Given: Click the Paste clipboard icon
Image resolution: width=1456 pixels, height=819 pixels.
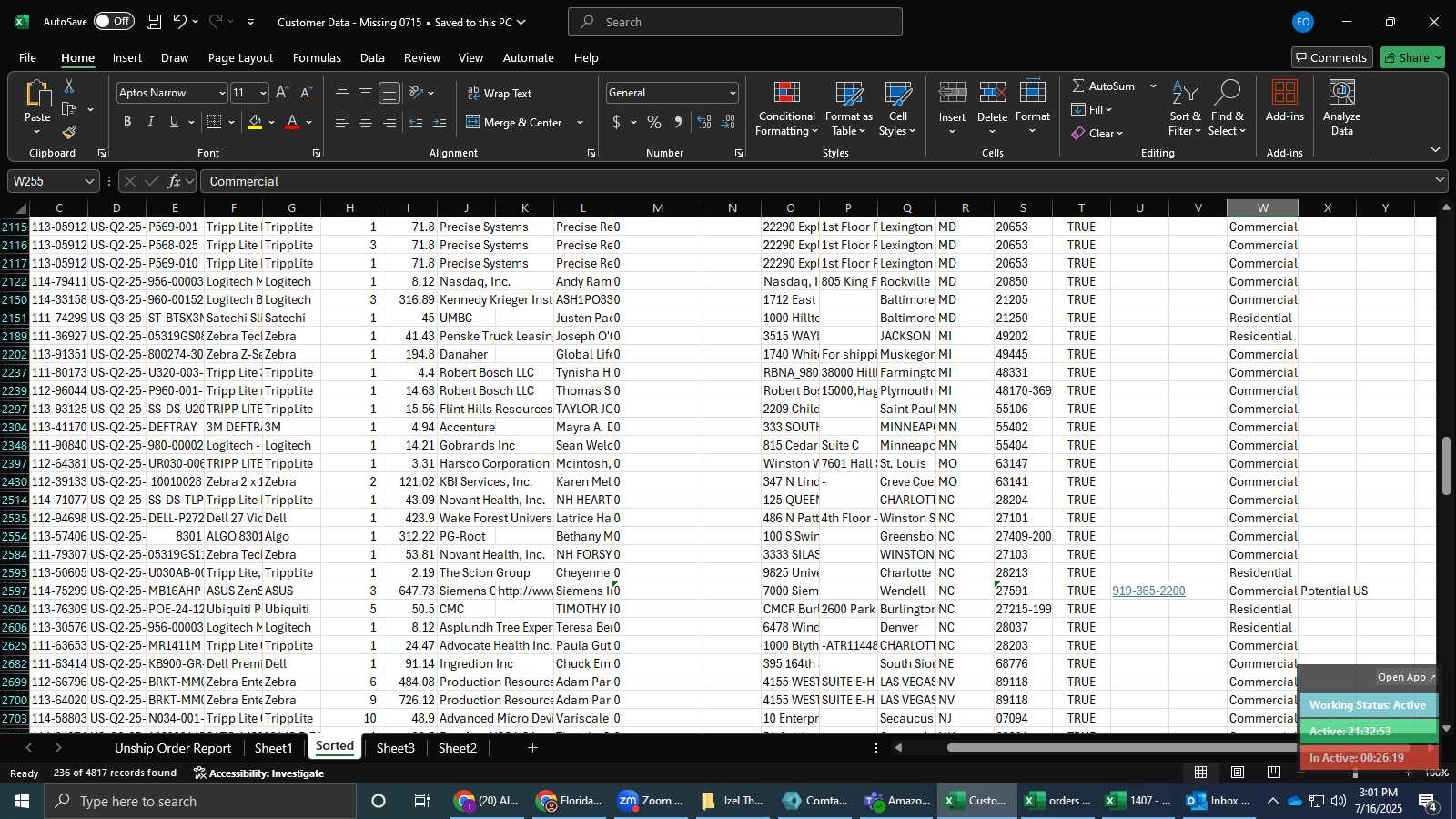Looking at the screenshot, I should 37,93.
